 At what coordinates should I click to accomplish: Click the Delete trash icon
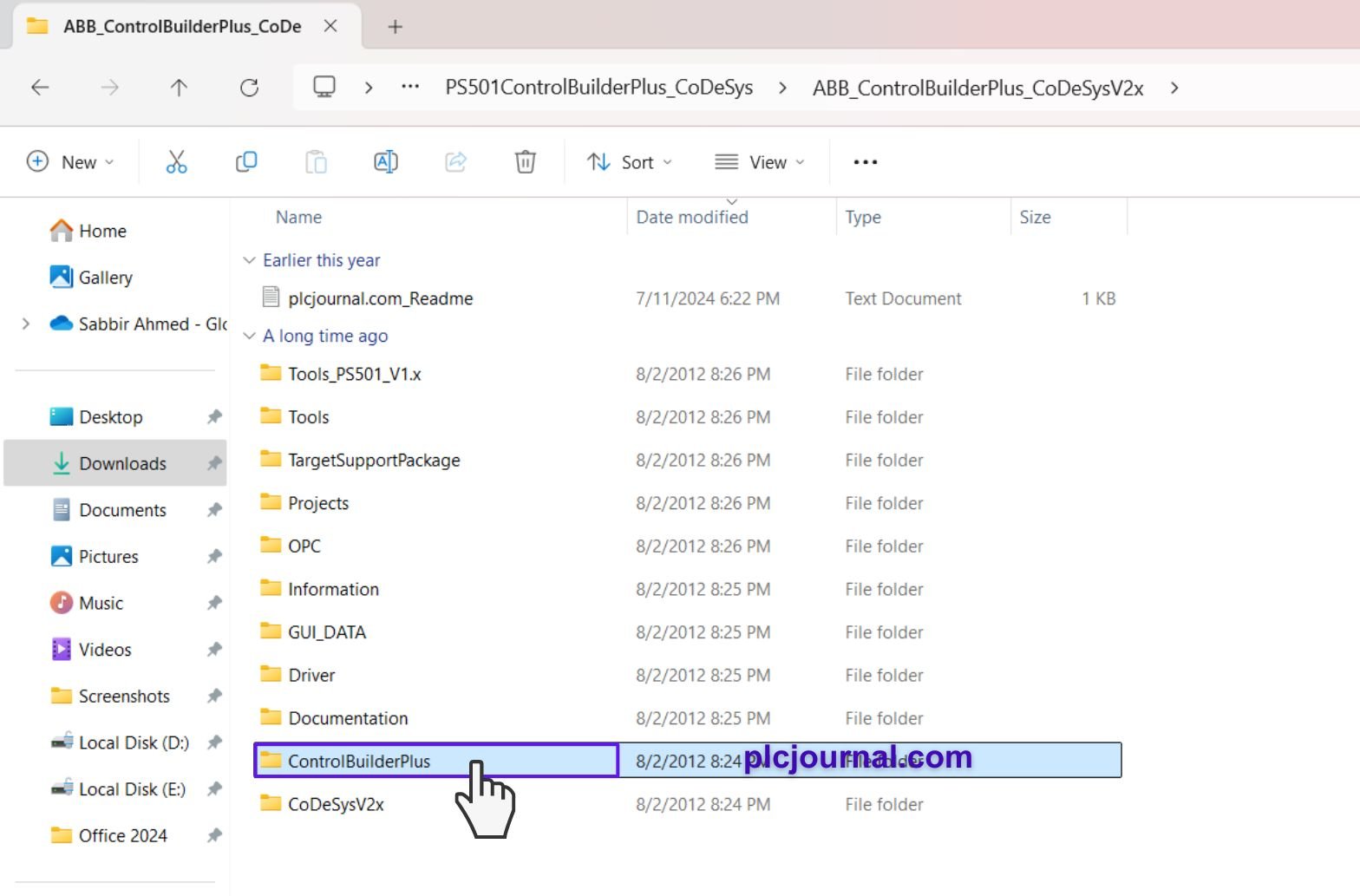pos(526,162)
